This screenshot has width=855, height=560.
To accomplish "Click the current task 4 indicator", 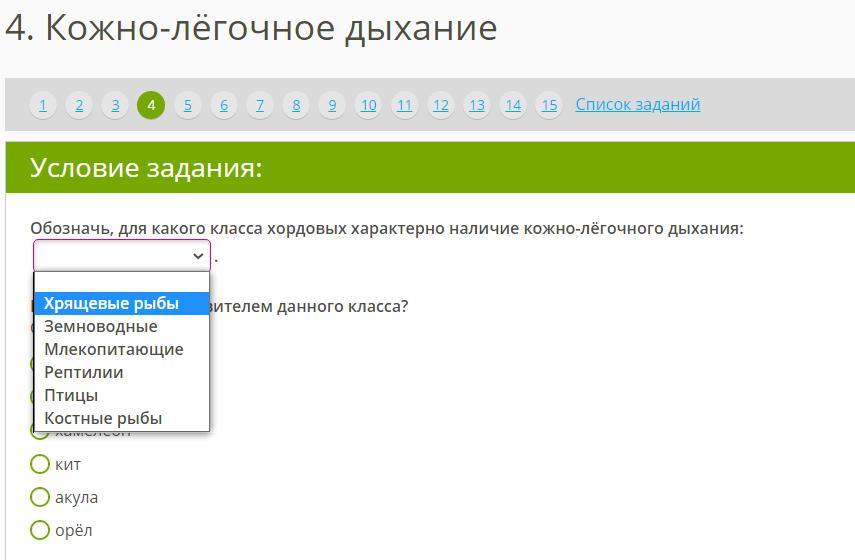I will (151, 105).
